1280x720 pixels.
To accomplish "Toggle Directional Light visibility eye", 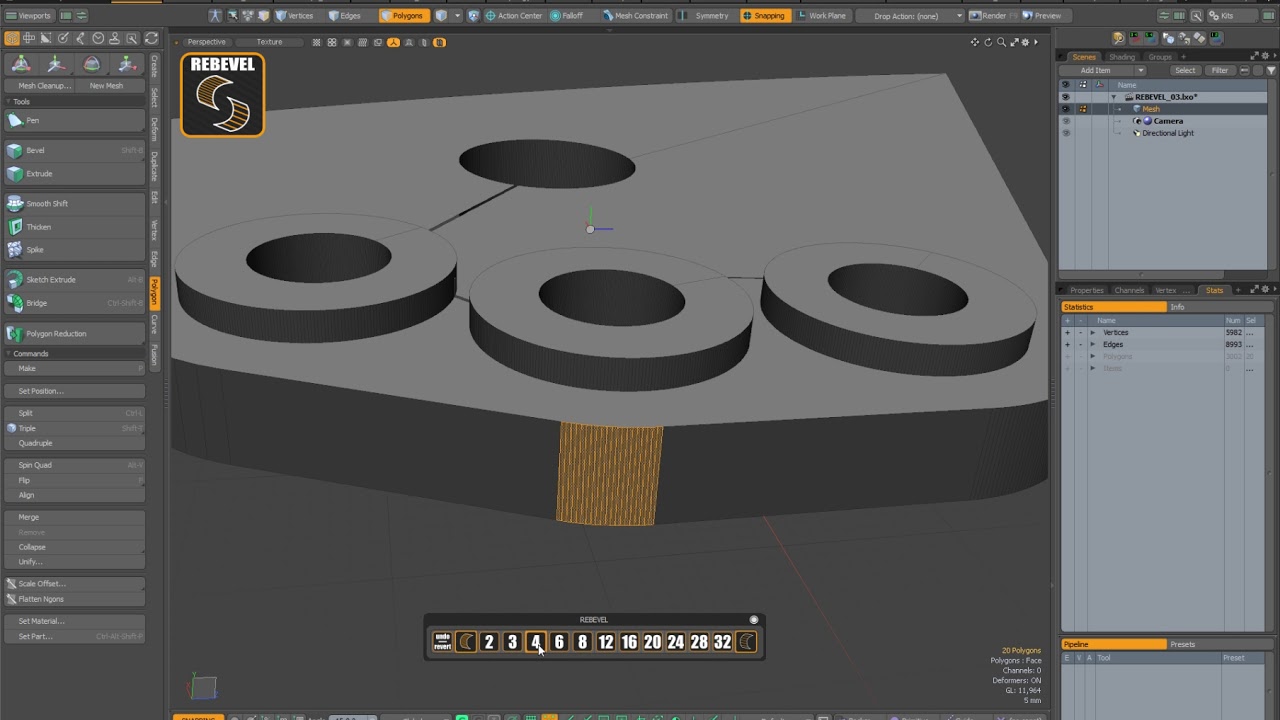I will 1065,133.
